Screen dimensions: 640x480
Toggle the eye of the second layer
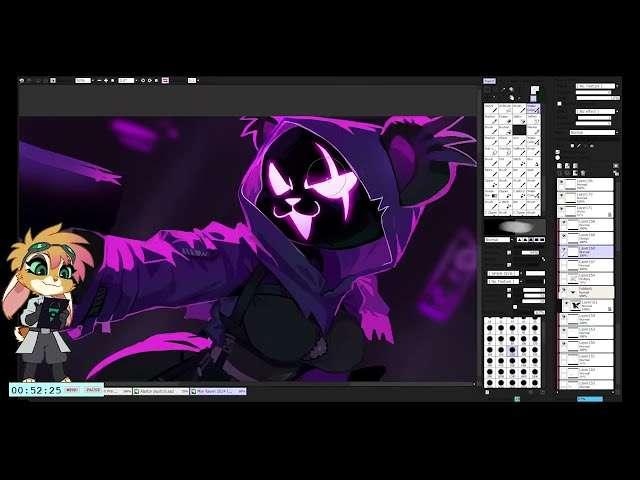click(561, 196)
